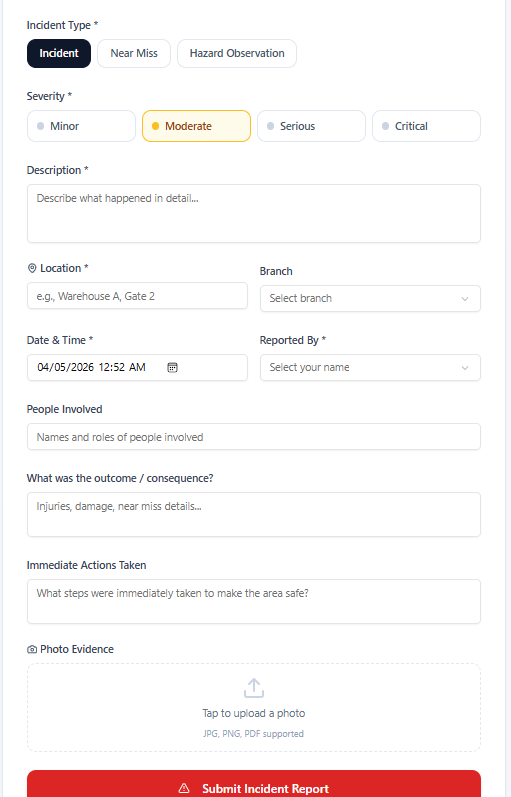Image resolution: width=511 pixels, height=797 pixels.
Task: Click the chevron arrow in Branch field
Action: 465,299
